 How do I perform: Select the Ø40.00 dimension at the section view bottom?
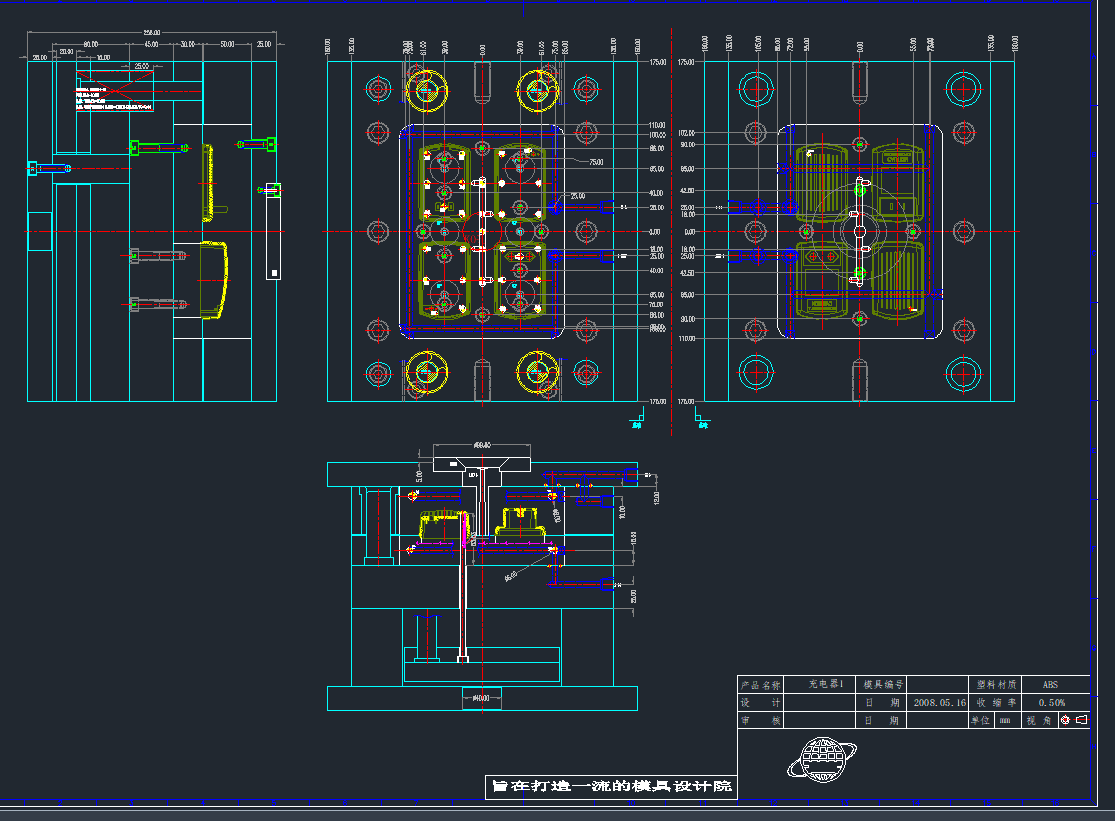point(482,698)
